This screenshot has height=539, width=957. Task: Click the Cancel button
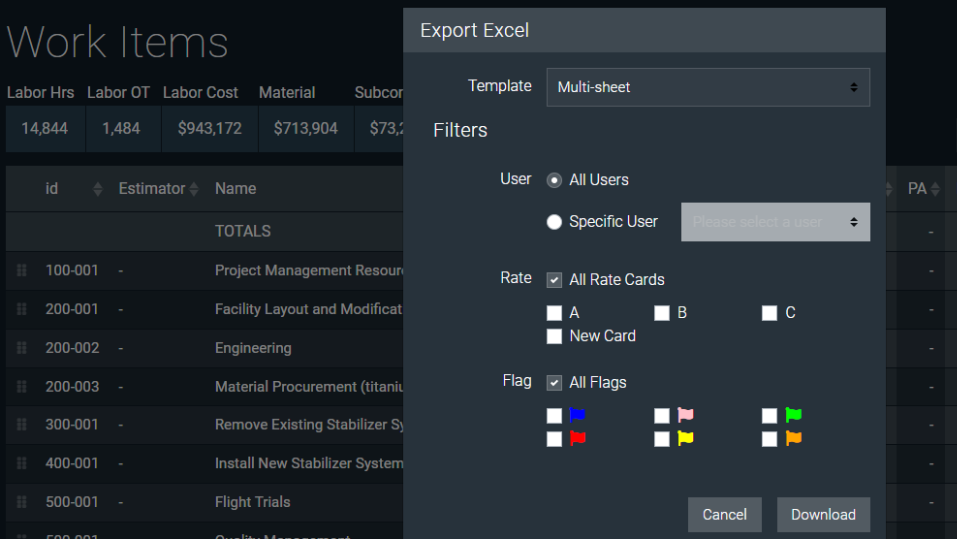point(724,515)
